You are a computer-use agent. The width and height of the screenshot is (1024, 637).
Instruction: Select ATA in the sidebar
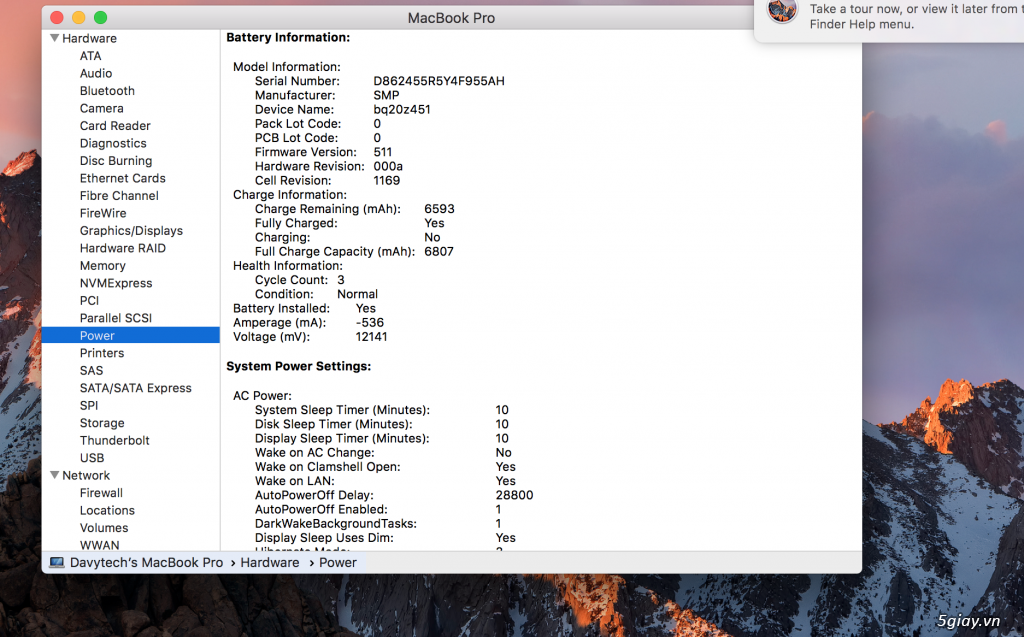pyautogui.click(x=90, y=56)
